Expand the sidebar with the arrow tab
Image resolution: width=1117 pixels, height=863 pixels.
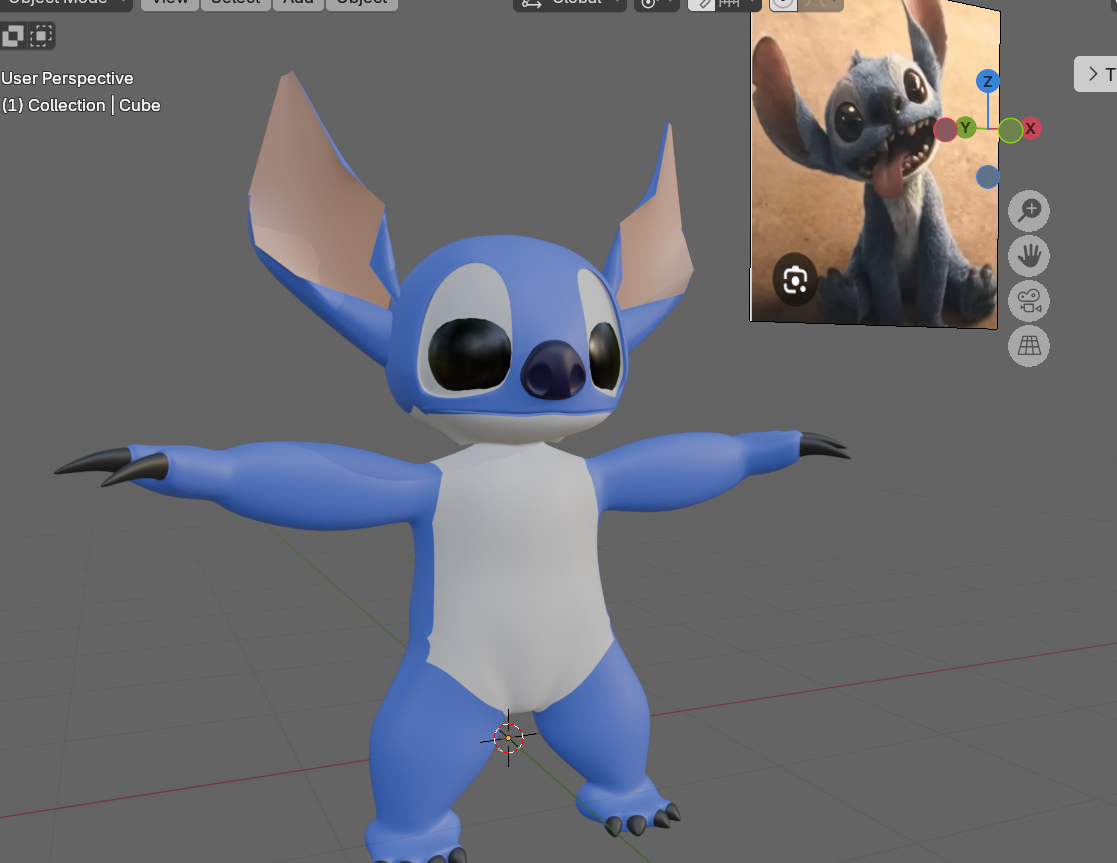(1095, 73)
